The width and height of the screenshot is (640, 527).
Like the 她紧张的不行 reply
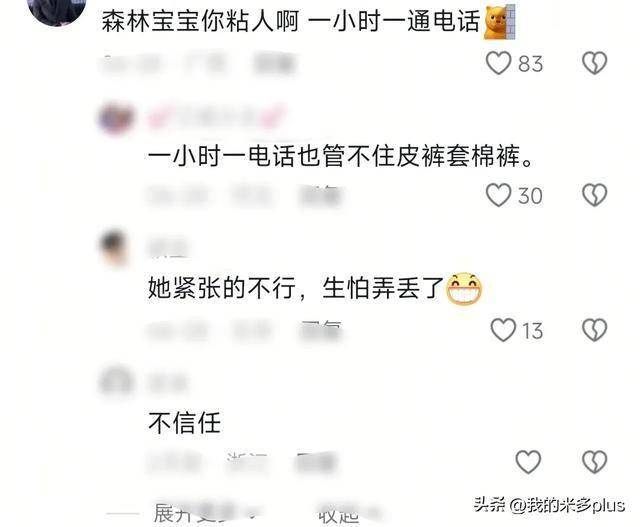[503, 330]
